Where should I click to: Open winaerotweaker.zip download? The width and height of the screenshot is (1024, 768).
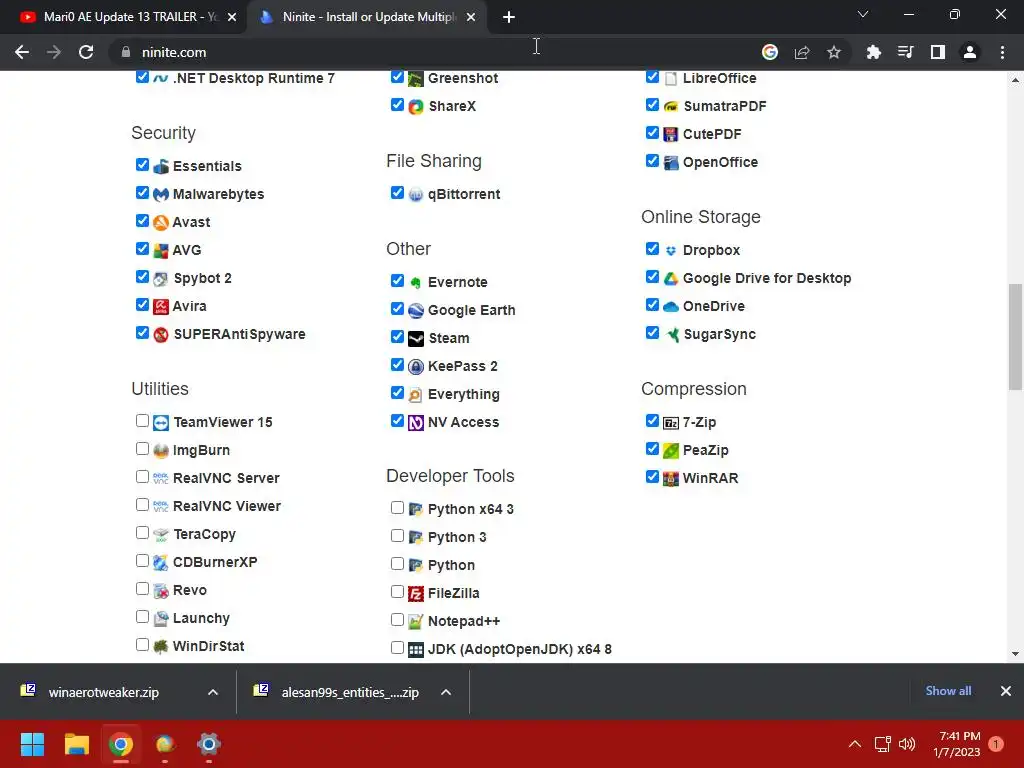pyautogui.click(x=104, y=692)
